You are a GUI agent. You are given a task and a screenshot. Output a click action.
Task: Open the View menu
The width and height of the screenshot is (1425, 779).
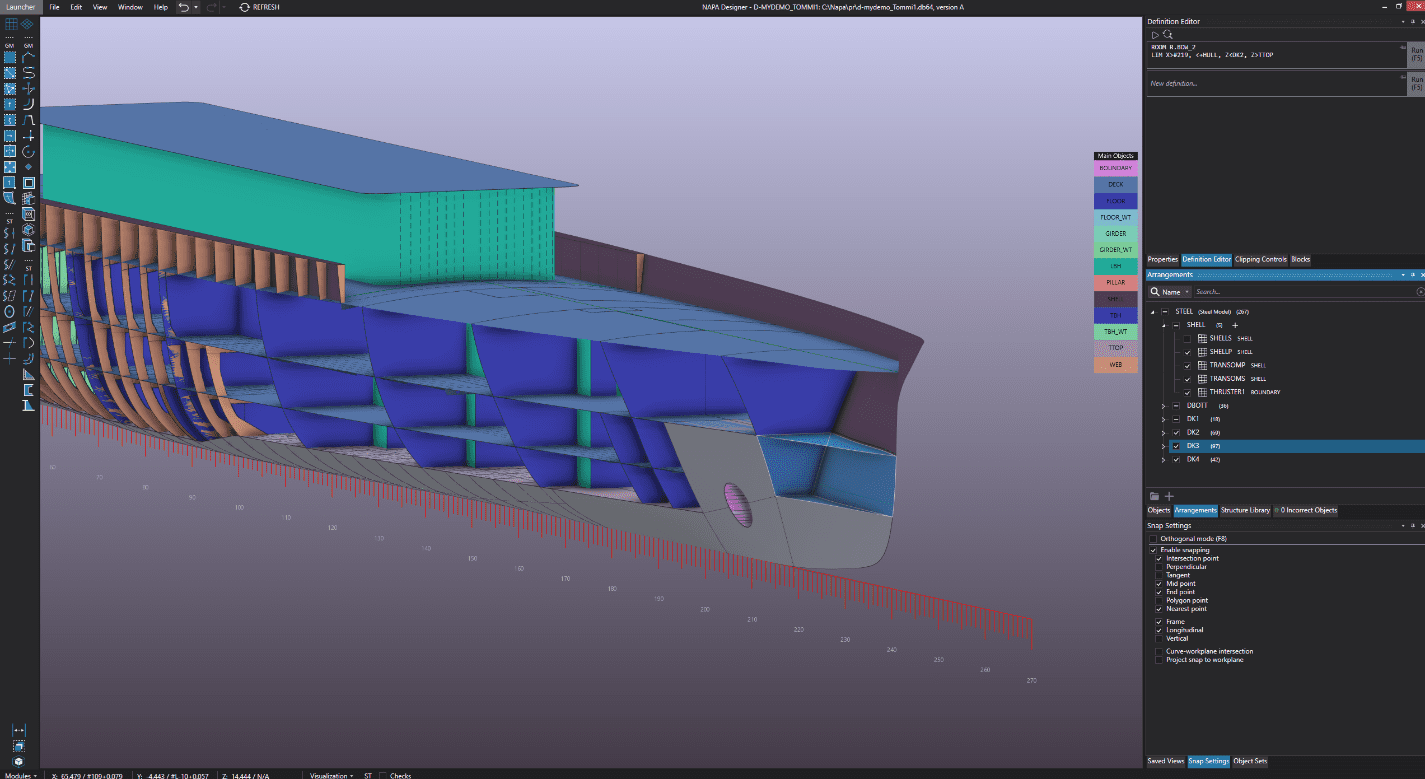pos(99,7)
